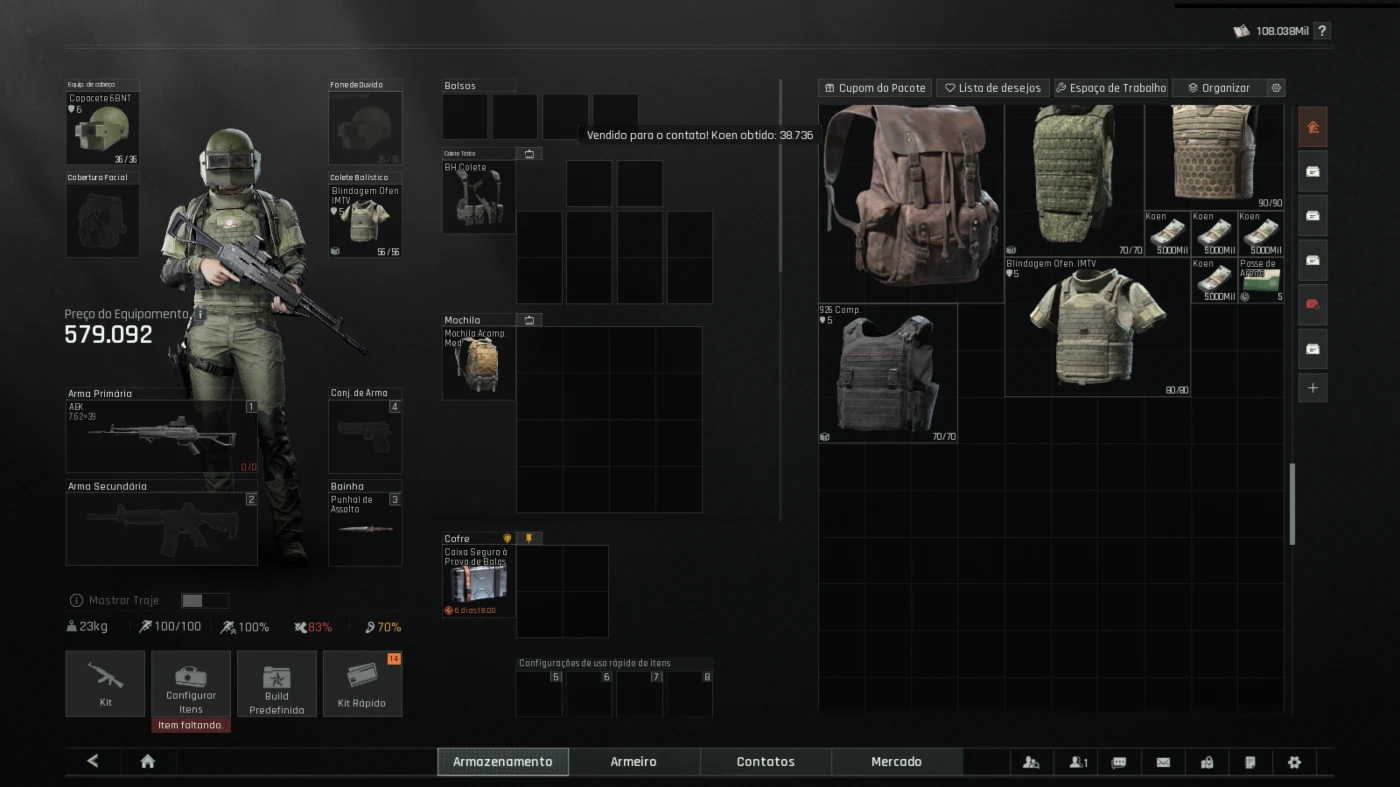Screen dimensions: 1400x787
Task: Click the 108.038Mil currency balance
Action: [1282, 31]
